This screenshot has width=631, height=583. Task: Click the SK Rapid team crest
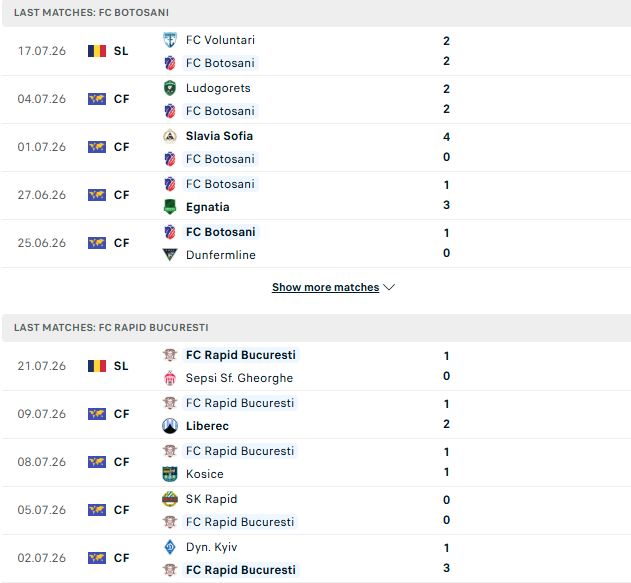(170, 499)
